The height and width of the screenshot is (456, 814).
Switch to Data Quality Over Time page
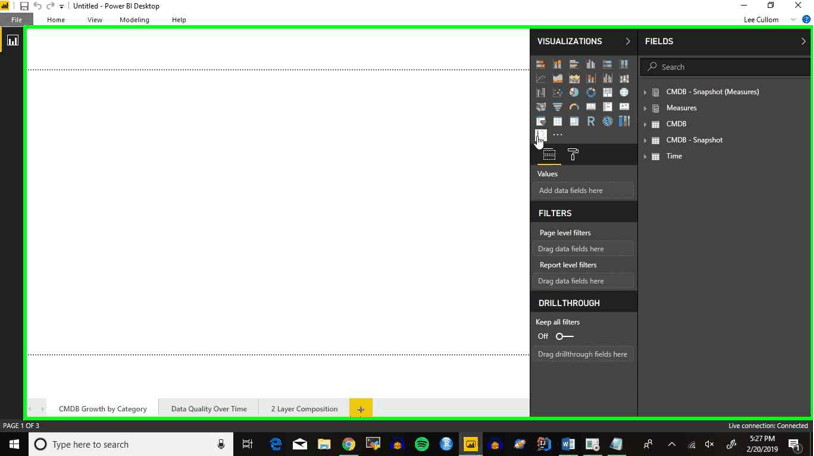point(209,409)
